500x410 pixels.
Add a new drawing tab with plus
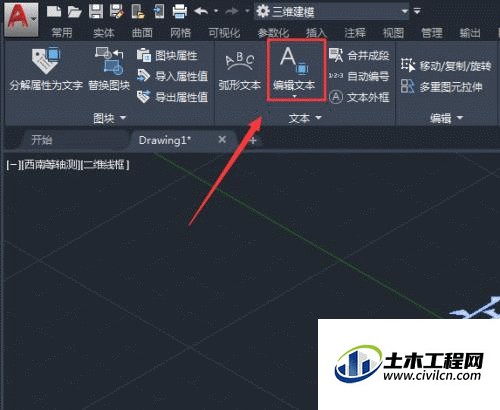click(253, 140)
